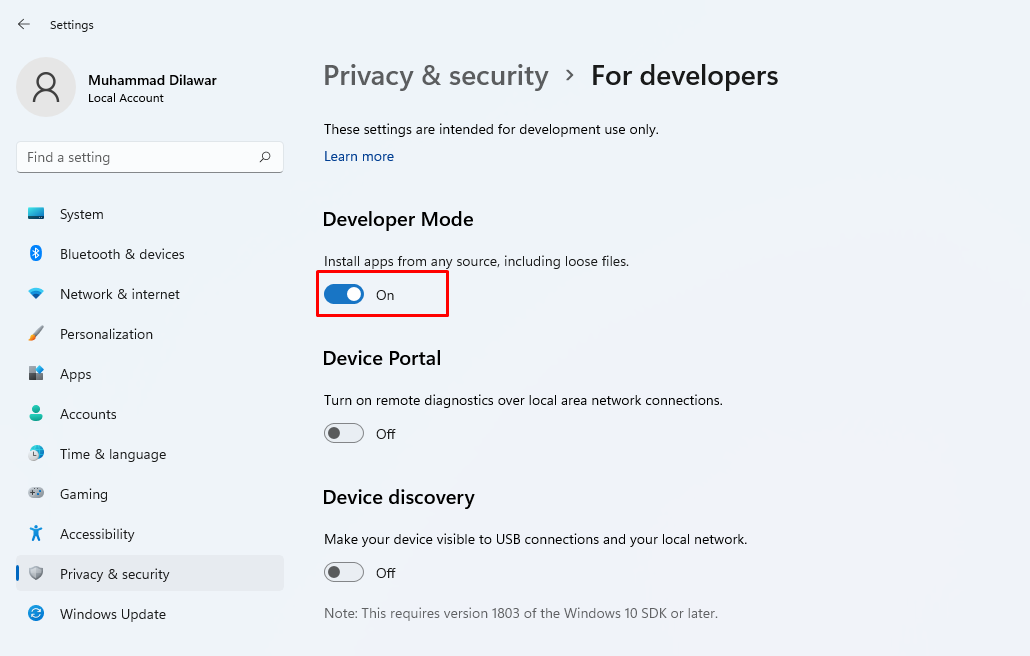Open Windows Update page

click(150, 614)
